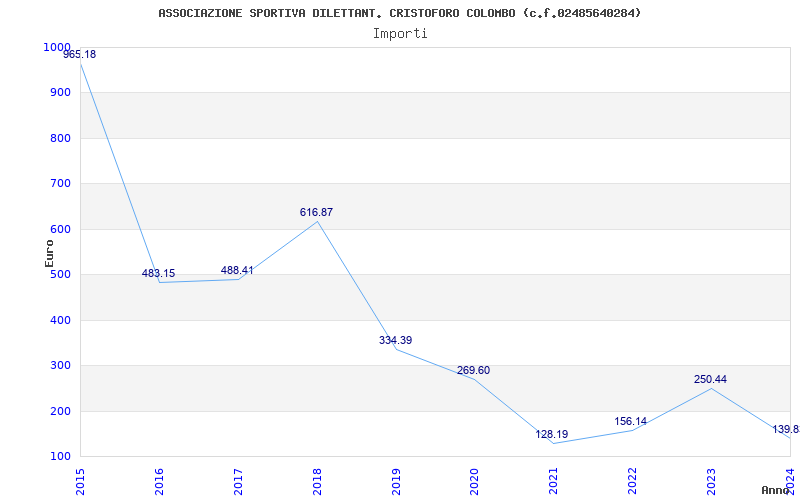Click the 200 y-axis tick label
Image resolution: width=800 pixels, height=500 pixels.
tap(61, 411)
